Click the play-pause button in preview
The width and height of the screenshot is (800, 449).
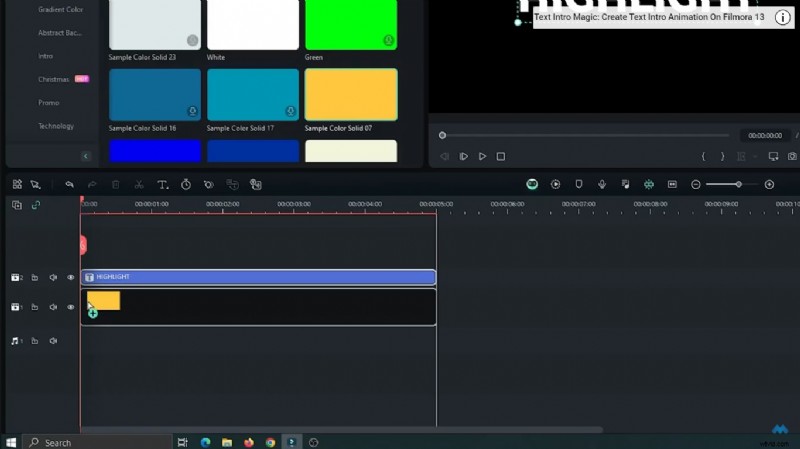pyautogui.click(x=463, y=156)
